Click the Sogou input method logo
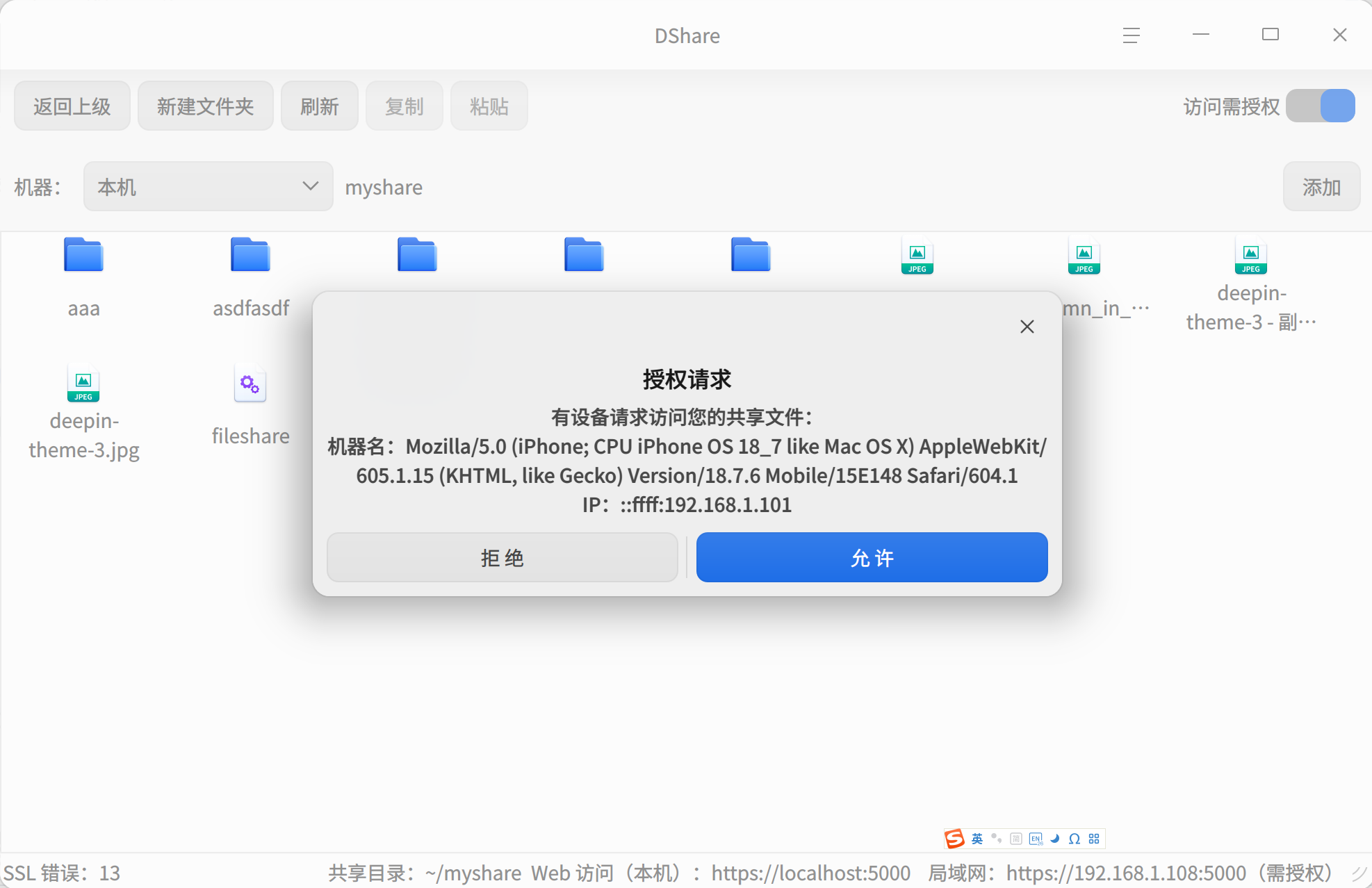1372x888 pixels. click(954, 839)
